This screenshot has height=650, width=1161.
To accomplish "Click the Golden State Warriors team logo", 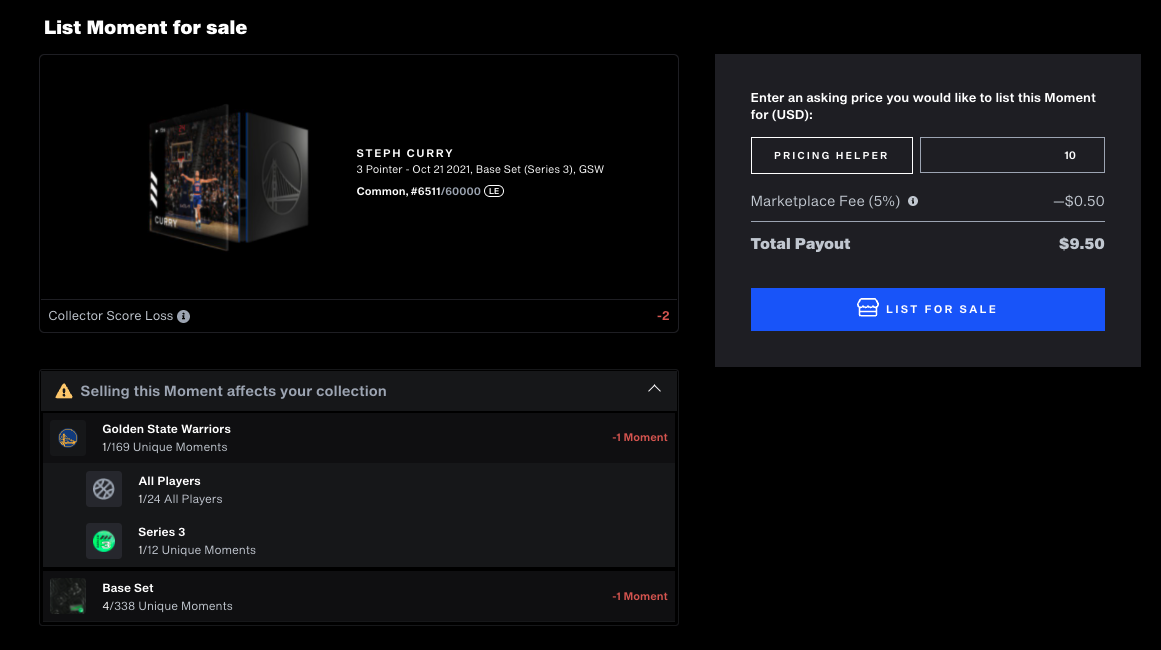I will coord(68,438).
